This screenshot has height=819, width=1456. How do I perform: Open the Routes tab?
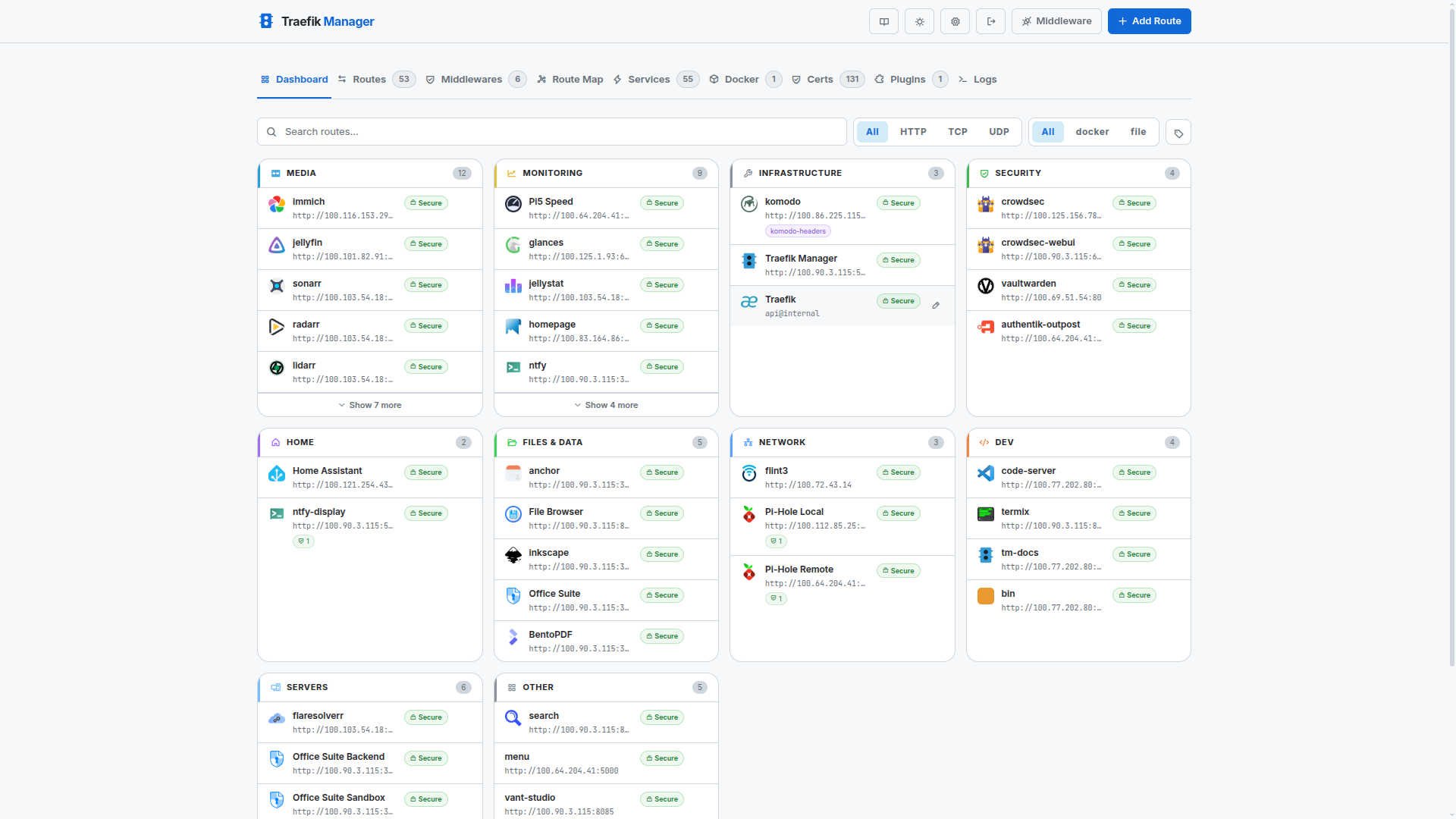[370, 79]
